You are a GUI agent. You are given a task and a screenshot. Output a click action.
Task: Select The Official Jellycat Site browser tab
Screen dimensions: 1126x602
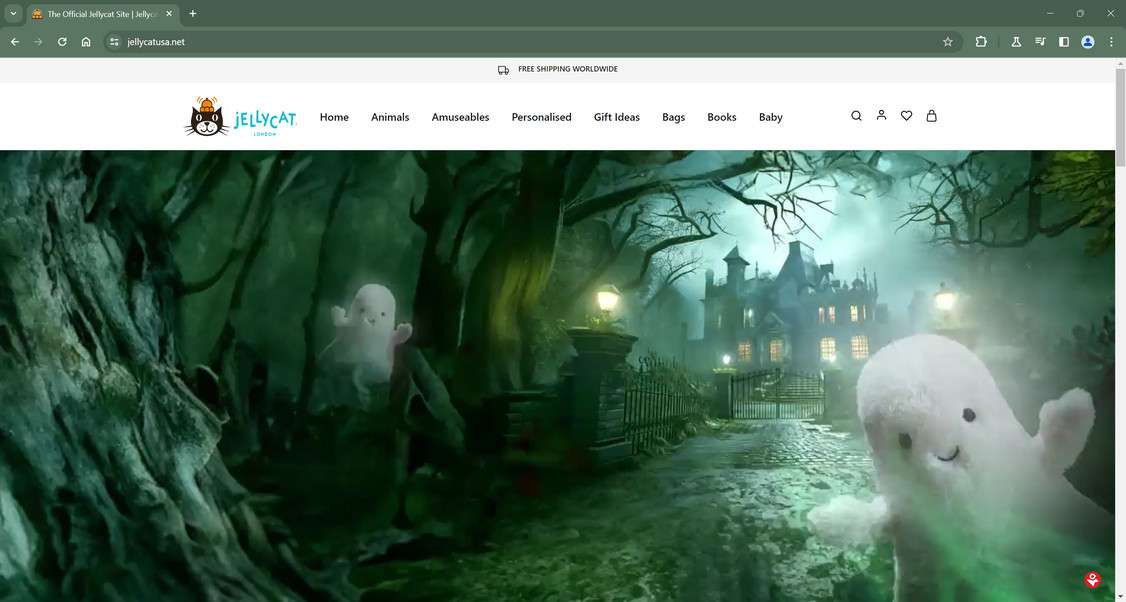click(x=101, y=14)
